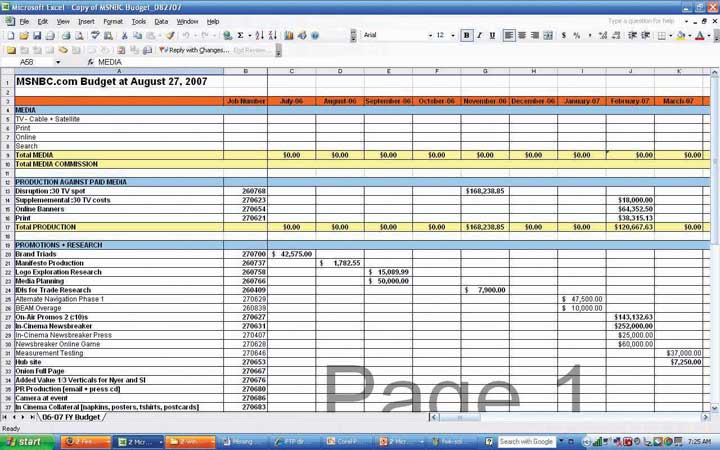Viewport: 720px width, 450px height.
Task: Open the Format menu
Action: (x=113, y=22)
